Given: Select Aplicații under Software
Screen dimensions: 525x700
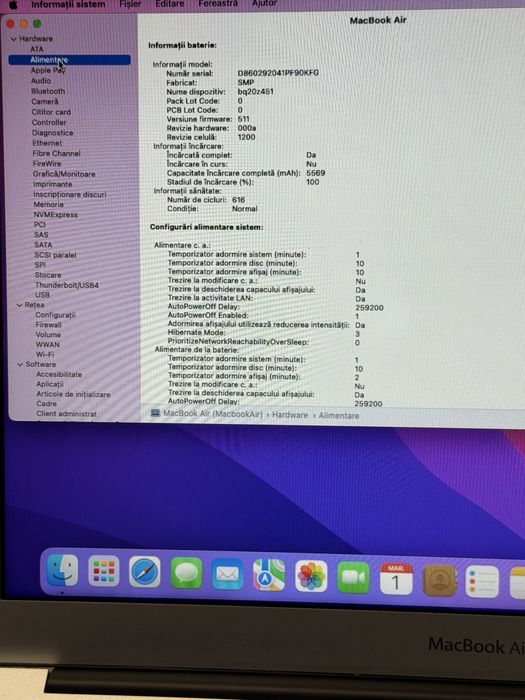Looking at the screenshot, I should pos(50,384).
